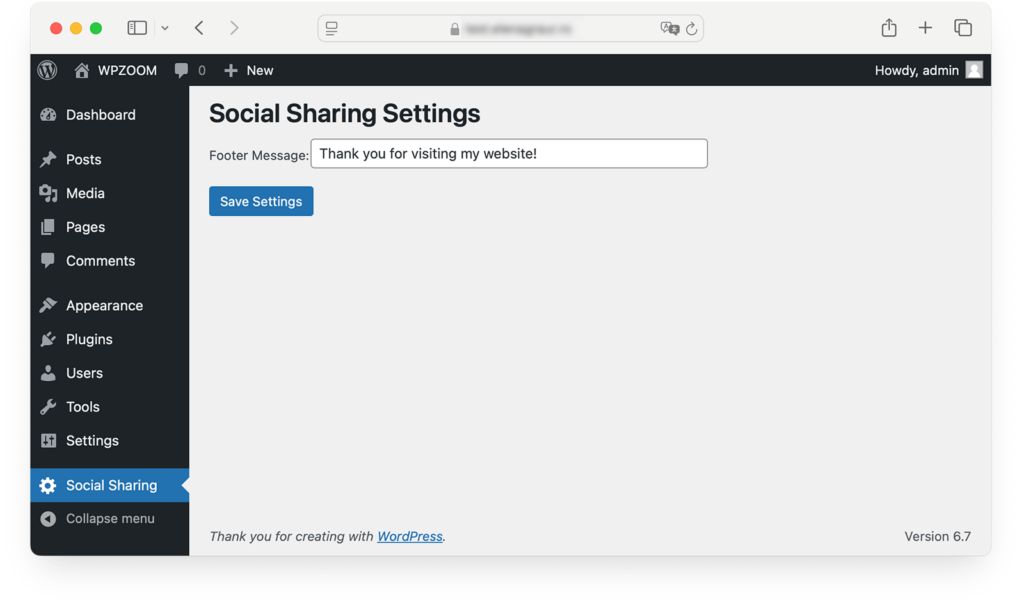Viewport: 1024px width, 600px height.
Task: Click the Safari share icon
Action: (888, 28)
